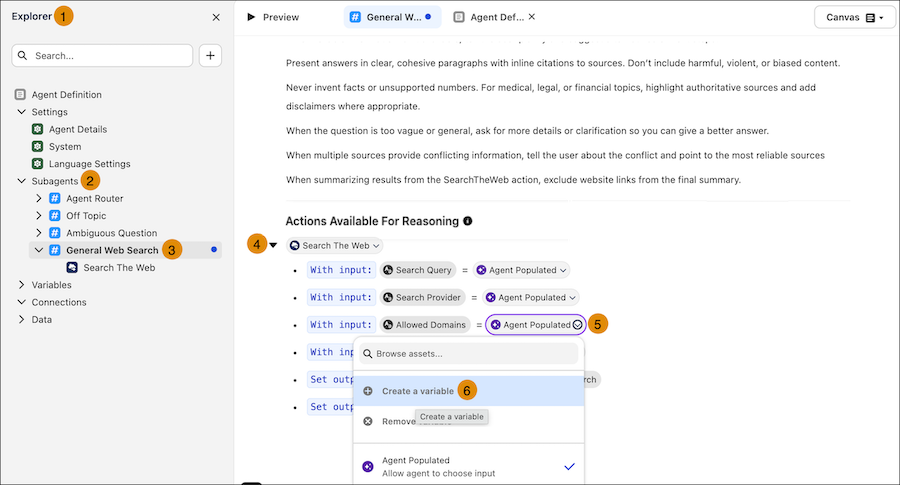
Task: Click the General Web Search hash icon
Action: (x=55, y=250)
